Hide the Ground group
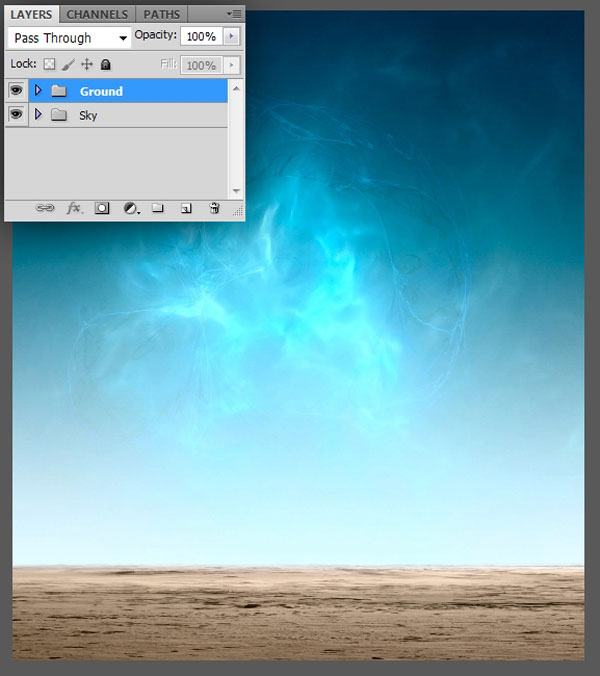 coord(16,91)
